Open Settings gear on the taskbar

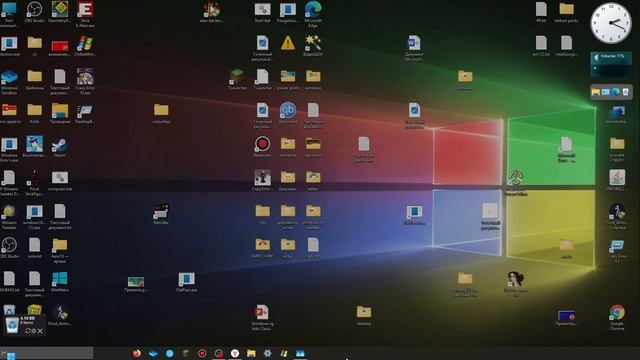coord(267,353)
